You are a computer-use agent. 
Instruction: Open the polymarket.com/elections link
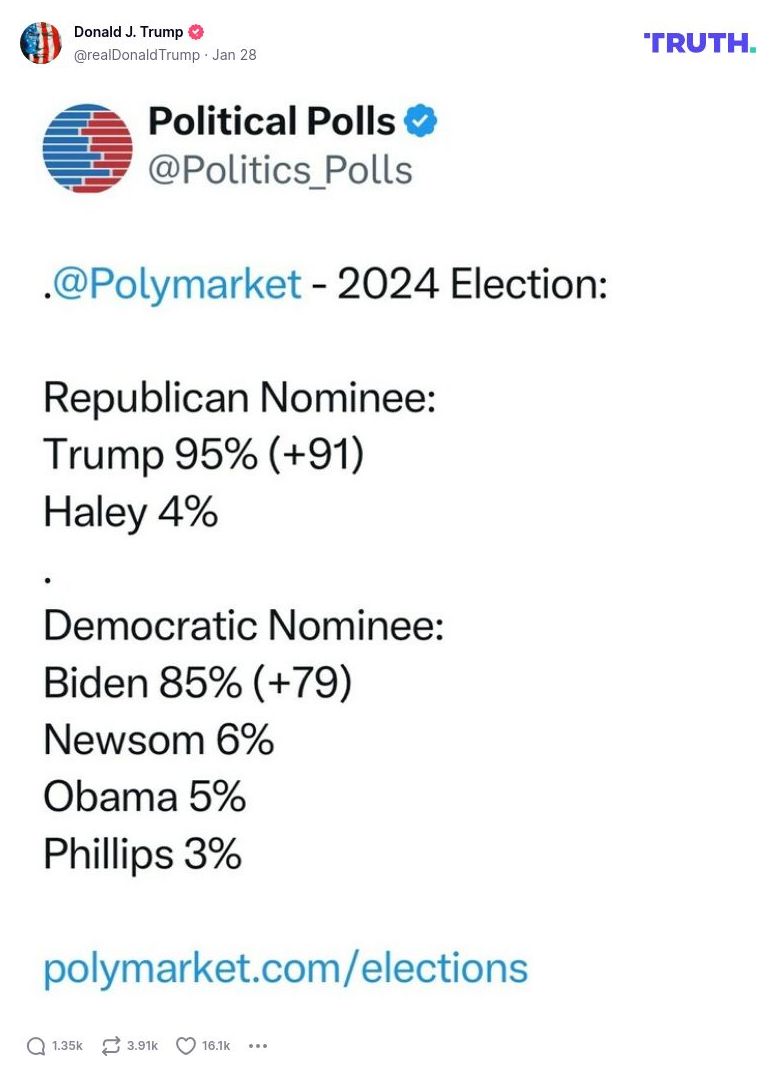[285, 968]
